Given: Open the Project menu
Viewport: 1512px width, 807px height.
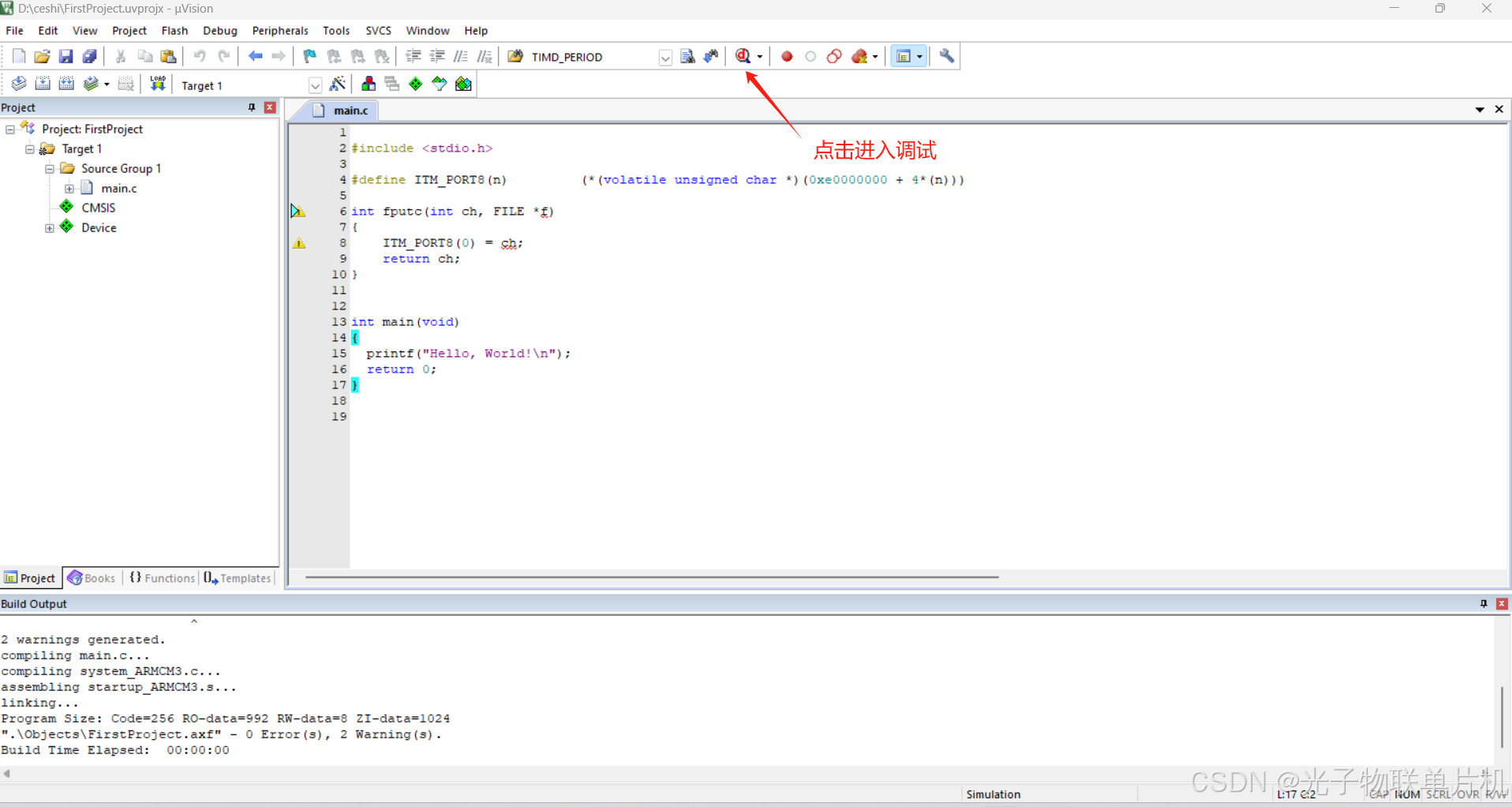Looking at the screenshot, I should (x=129, y=31).
